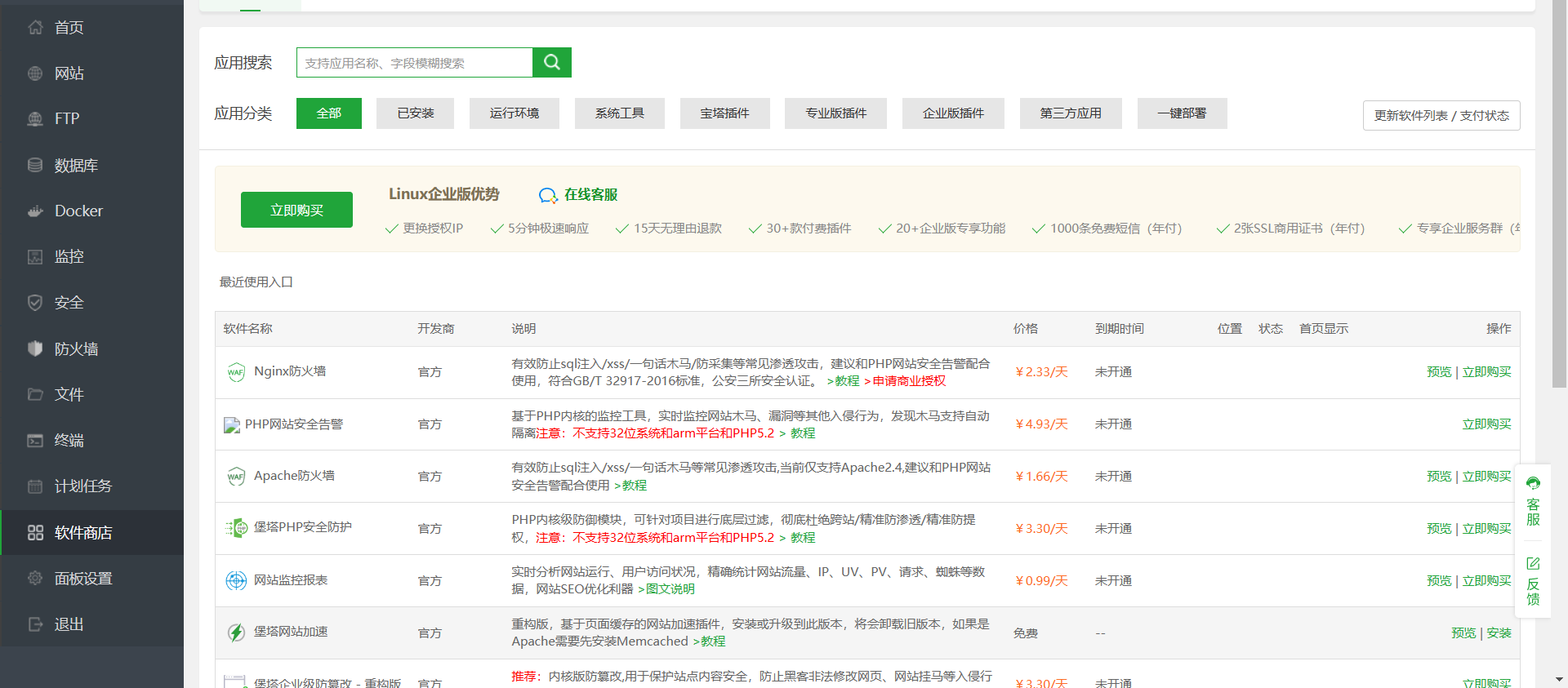Click the terminal icon beside 终端
The image size is (1568, 688).
[35, 441]
